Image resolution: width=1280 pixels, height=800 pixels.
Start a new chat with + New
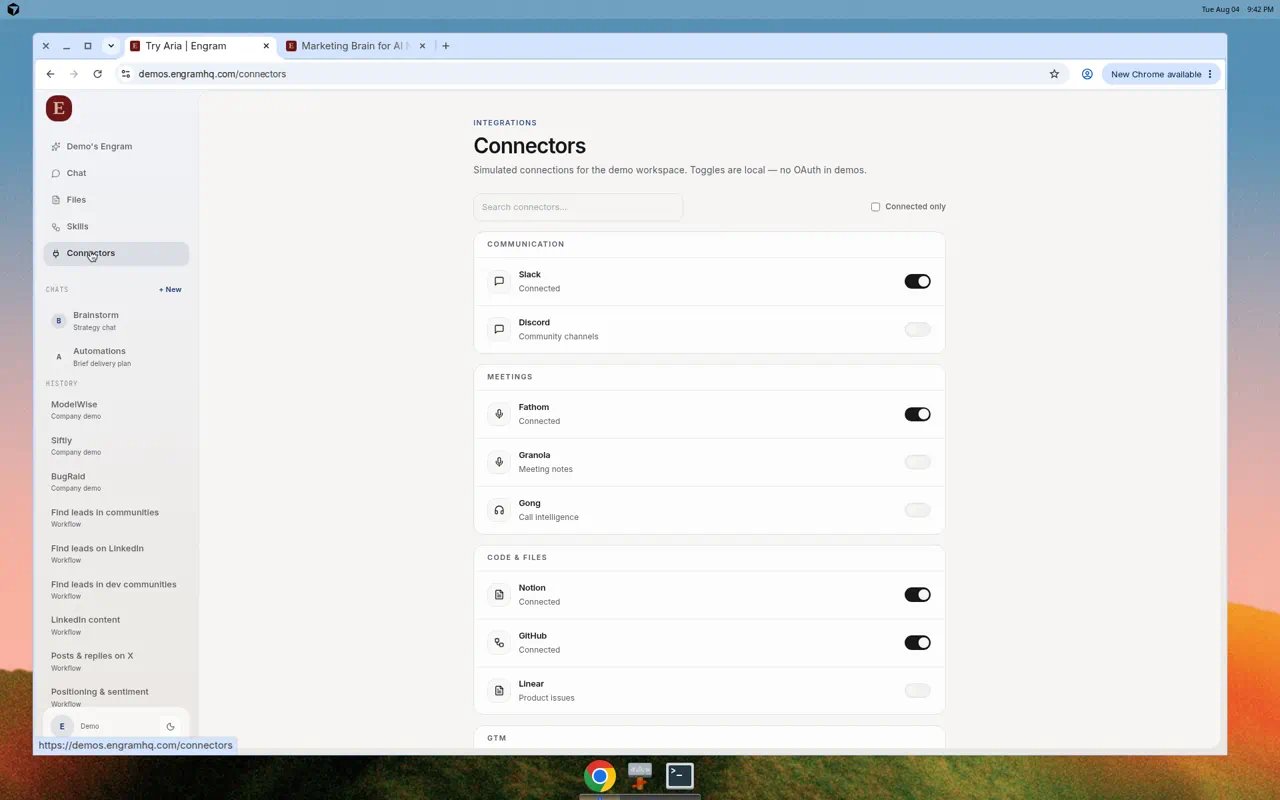[170, 290]
